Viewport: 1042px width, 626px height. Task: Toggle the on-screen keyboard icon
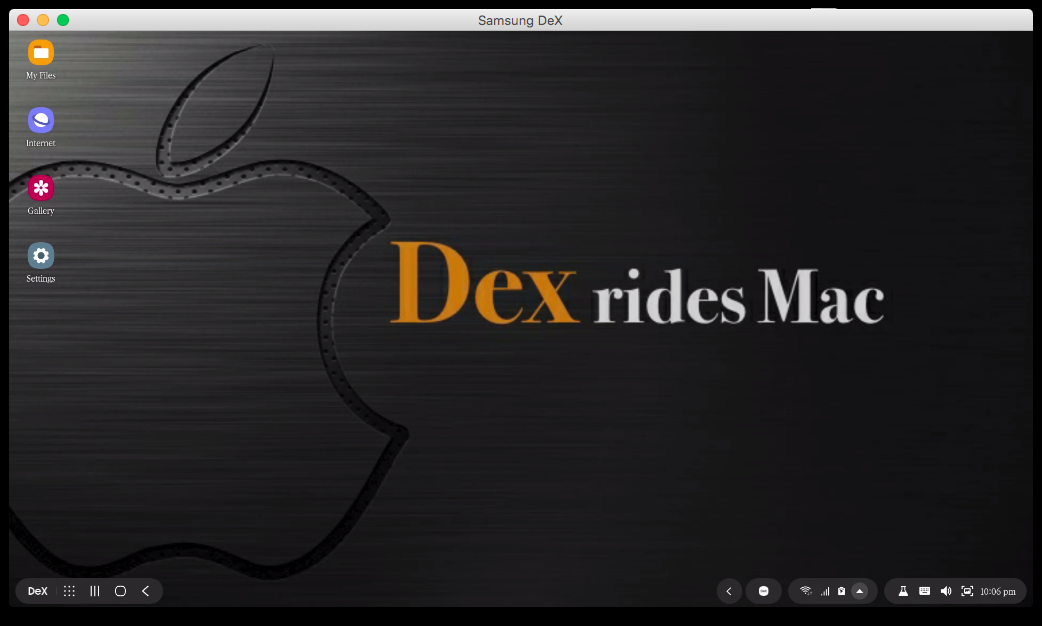tap(924, 591)
